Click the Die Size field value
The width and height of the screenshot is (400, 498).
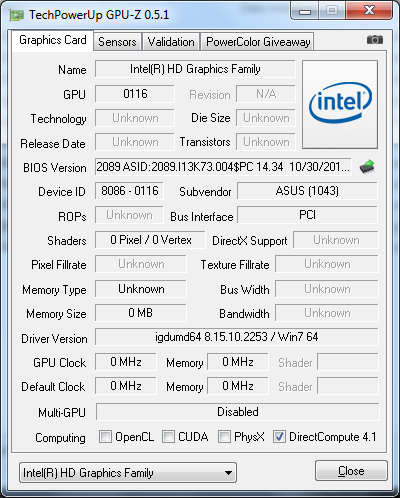(266, 118)
